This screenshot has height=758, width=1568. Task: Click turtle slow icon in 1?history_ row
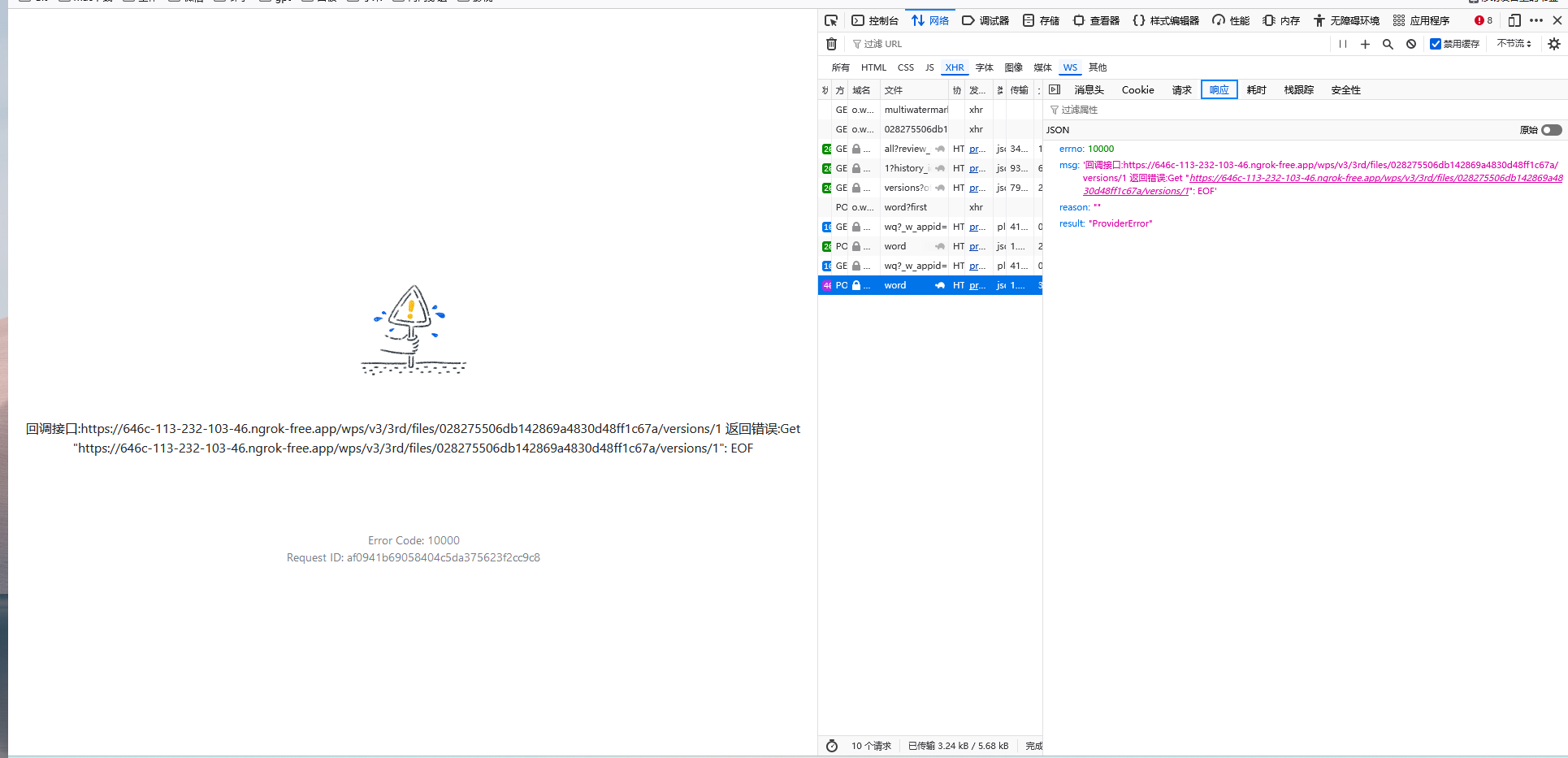coord(940,168)
